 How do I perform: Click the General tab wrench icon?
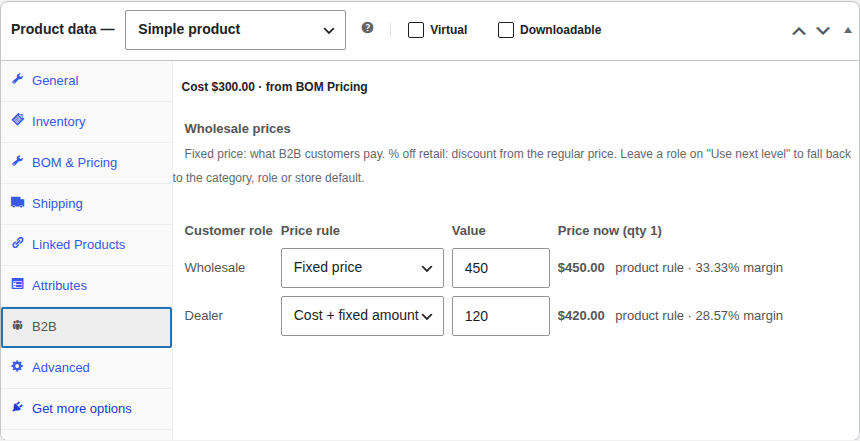click(x=18, y=80)
